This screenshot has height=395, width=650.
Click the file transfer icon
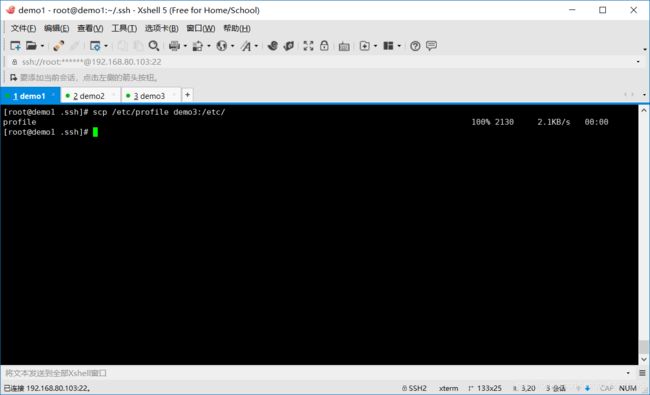(198, 46)
